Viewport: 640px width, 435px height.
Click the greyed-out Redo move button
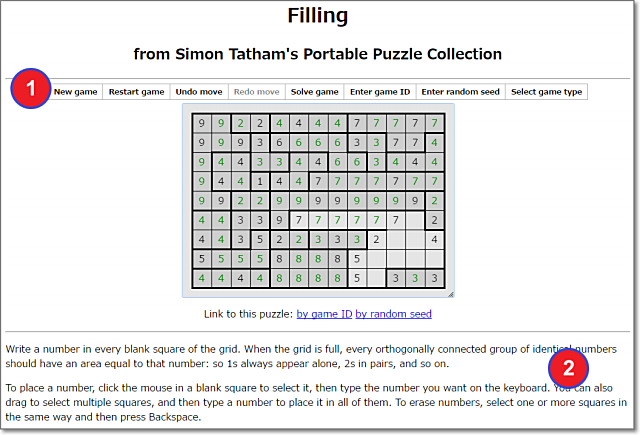[x=255, y=92]
